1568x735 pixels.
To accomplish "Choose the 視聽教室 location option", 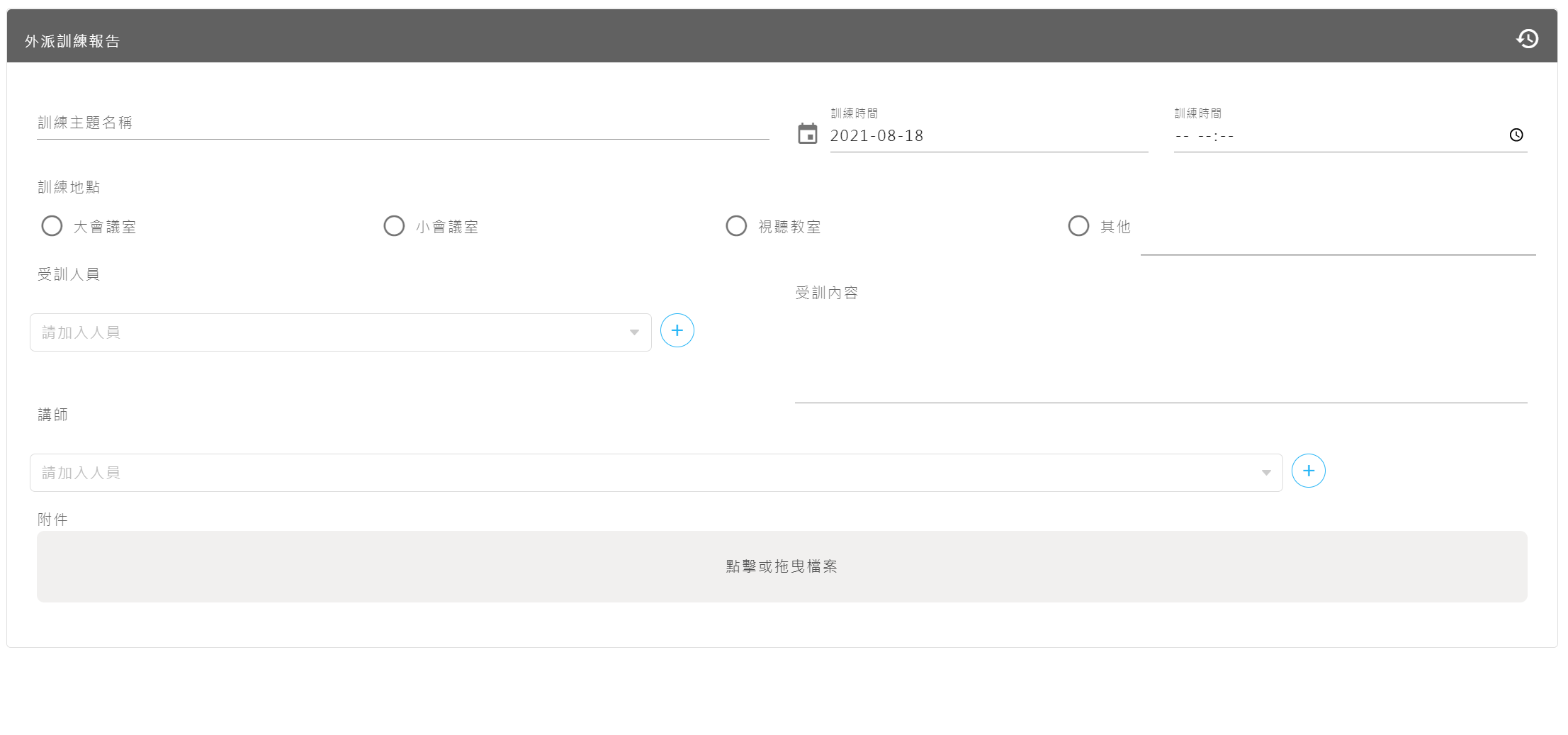I will coord(736,226).
